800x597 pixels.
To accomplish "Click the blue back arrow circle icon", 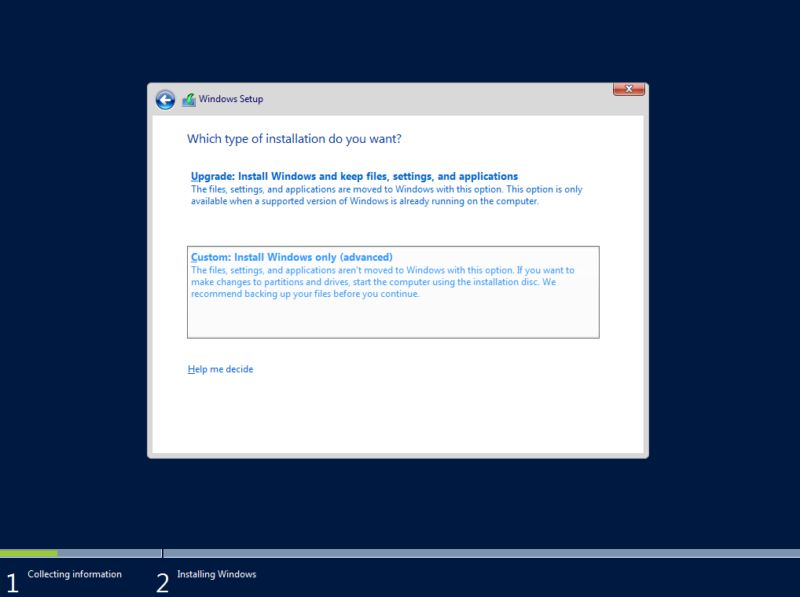I will pyautogui.click(x=165, y=99).
